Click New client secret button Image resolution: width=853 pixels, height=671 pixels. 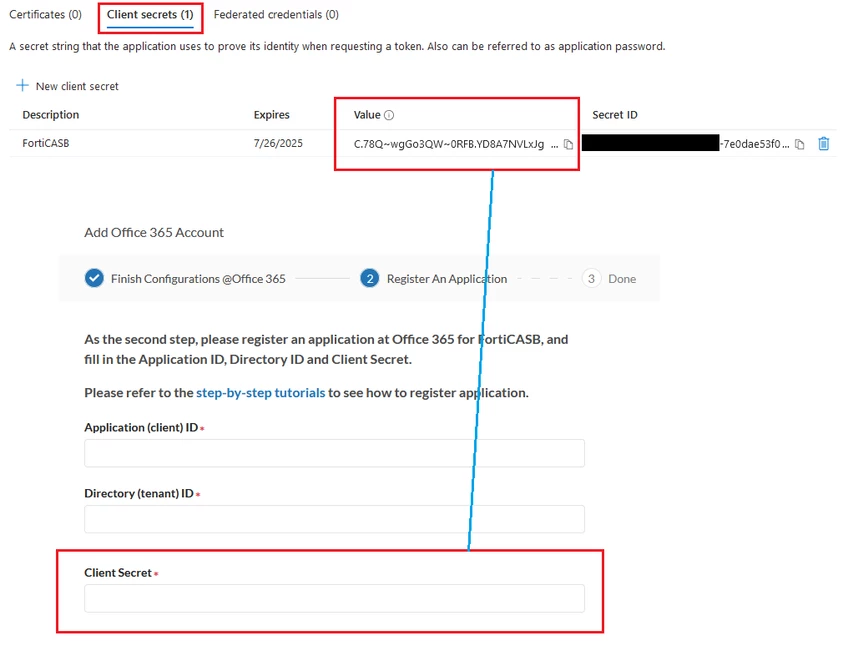click(67, 86)
